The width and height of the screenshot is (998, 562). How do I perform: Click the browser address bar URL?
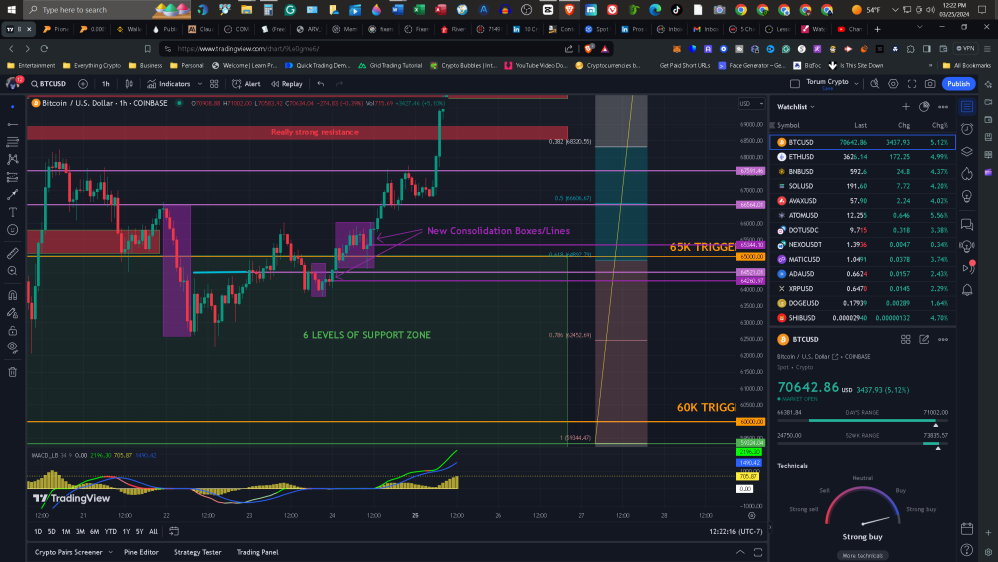point(248,49)
